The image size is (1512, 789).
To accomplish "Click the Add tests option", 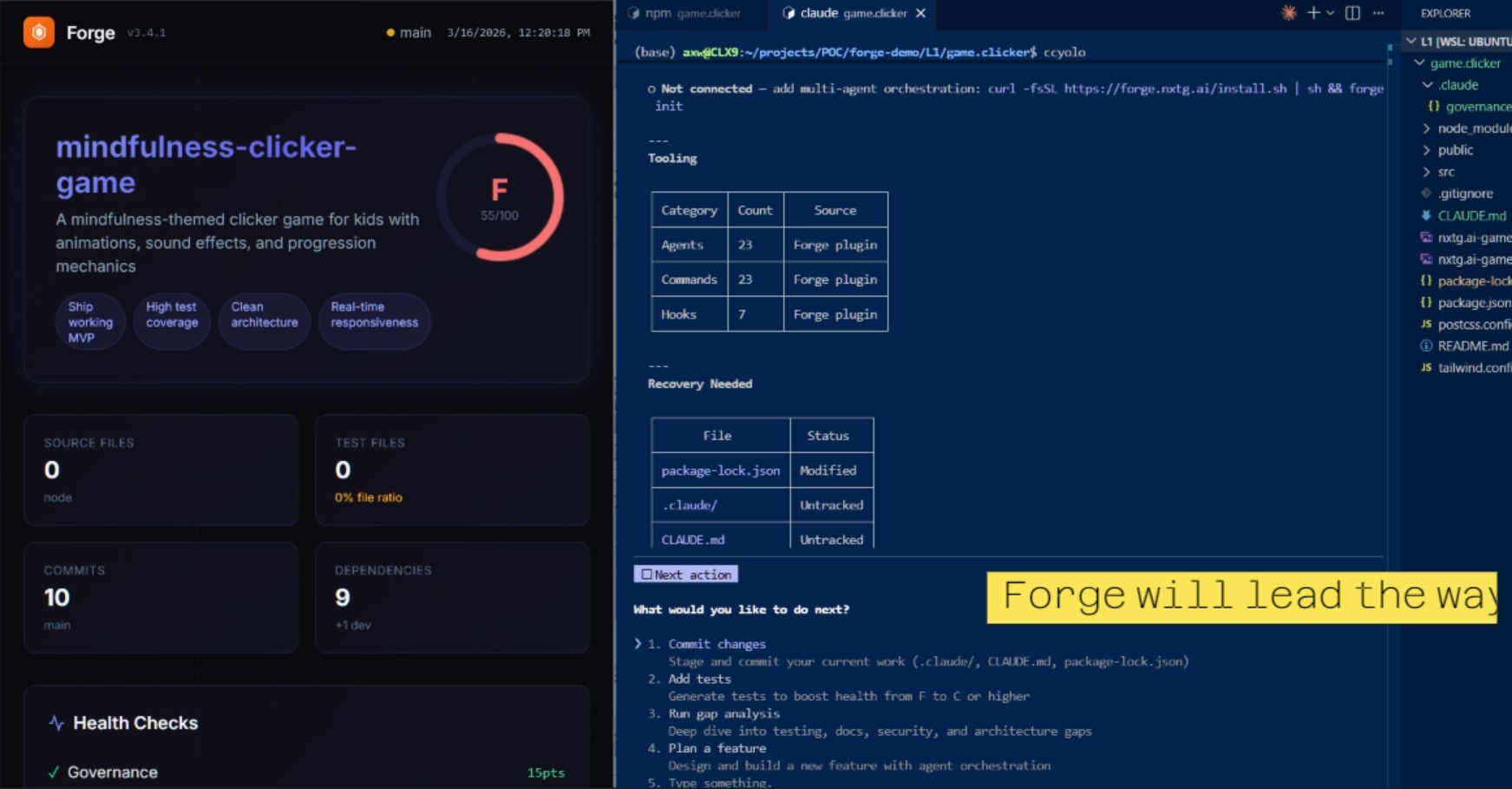I will pos(699,679).
